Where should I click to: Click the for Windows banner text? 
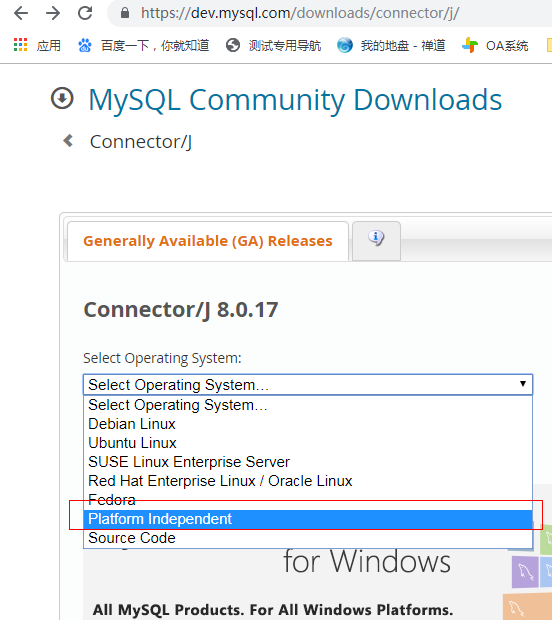[x=367, y=561]
